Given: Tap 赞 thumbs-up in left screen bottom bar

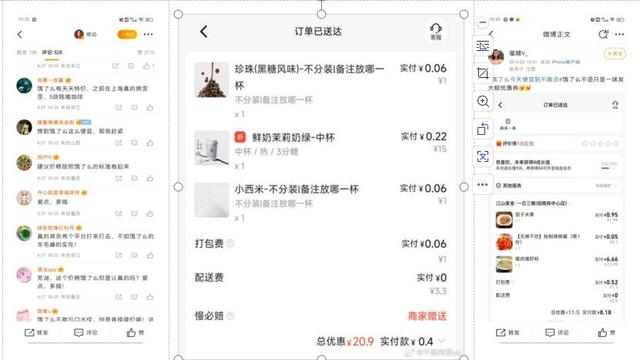Looking at the screenshot, I should click(135, 333).
